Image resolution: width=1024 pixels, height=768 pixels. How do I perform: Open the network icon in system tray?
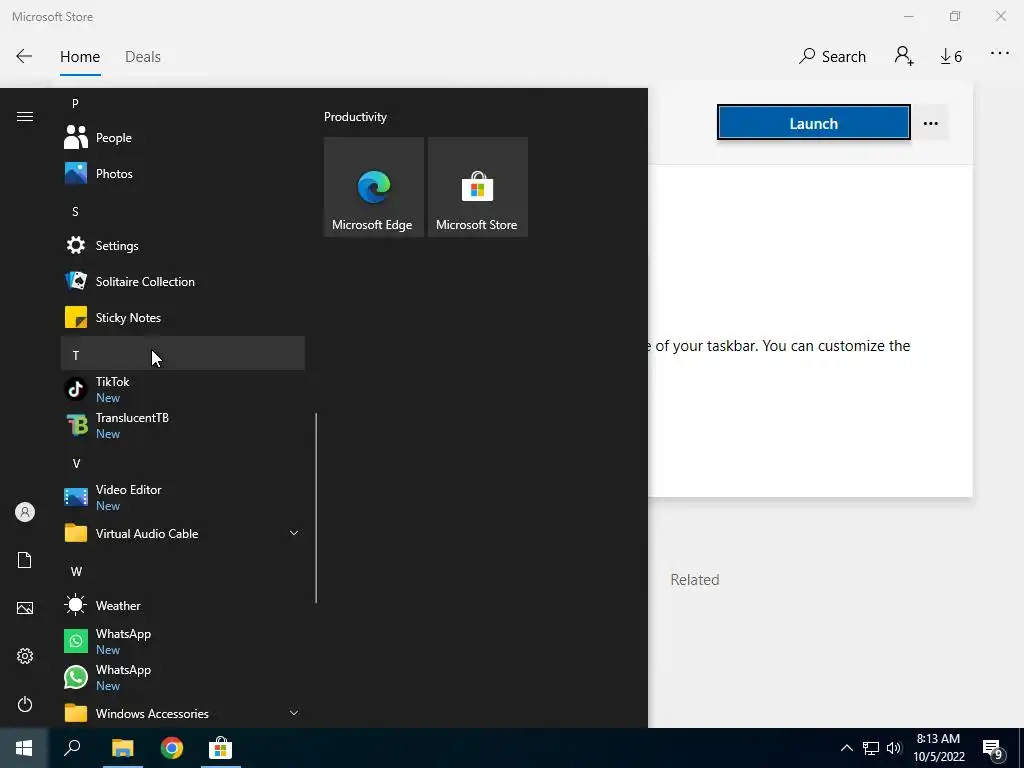(871, 748)
